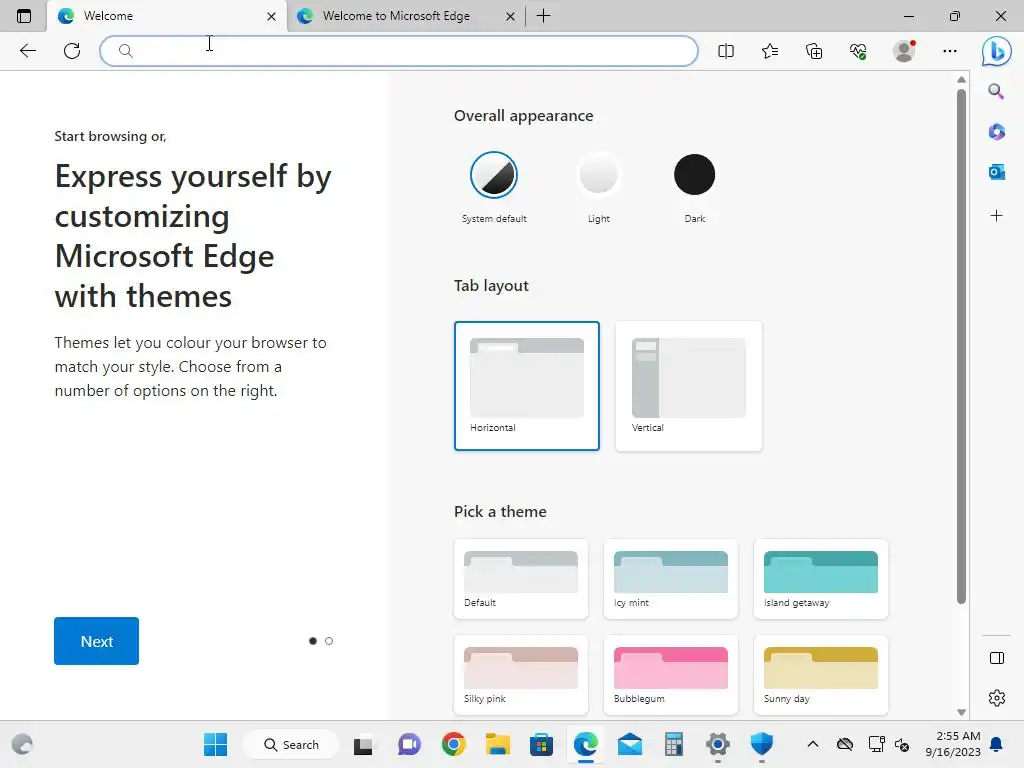Open a new tab with plus

(543, 16)
